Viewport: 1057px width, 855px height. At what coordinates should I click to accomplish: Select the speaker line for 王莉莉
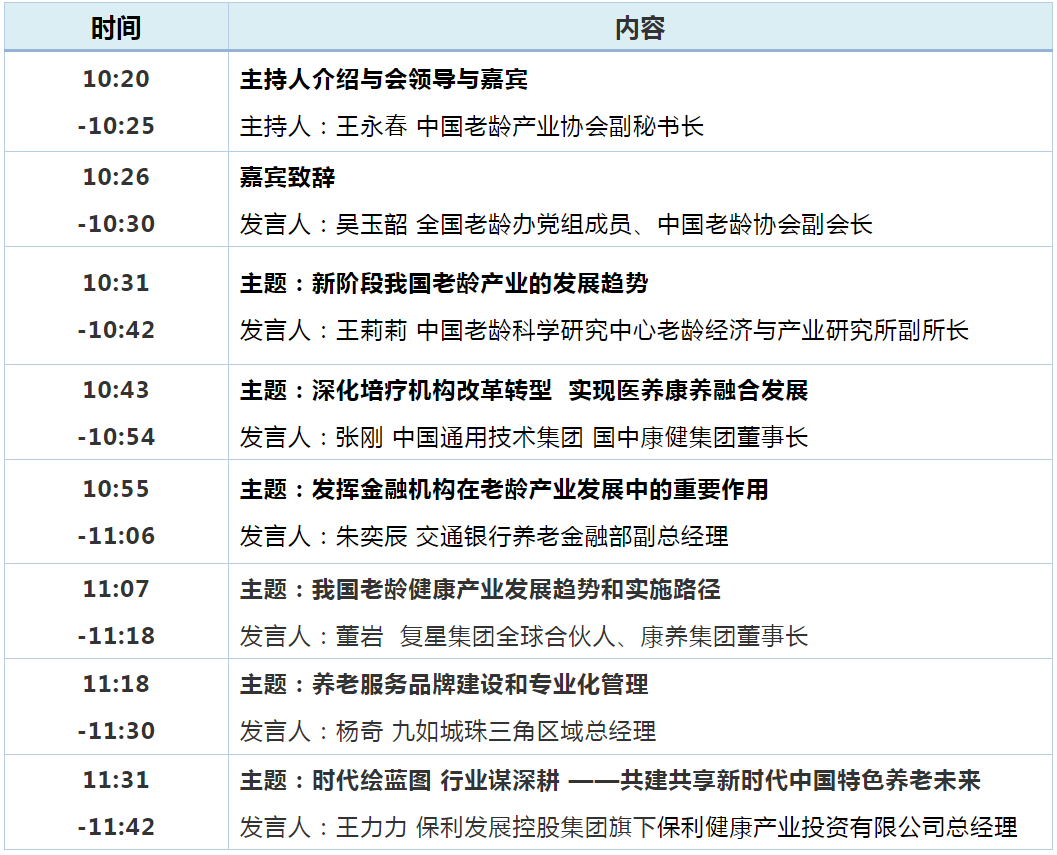[604, 330]
